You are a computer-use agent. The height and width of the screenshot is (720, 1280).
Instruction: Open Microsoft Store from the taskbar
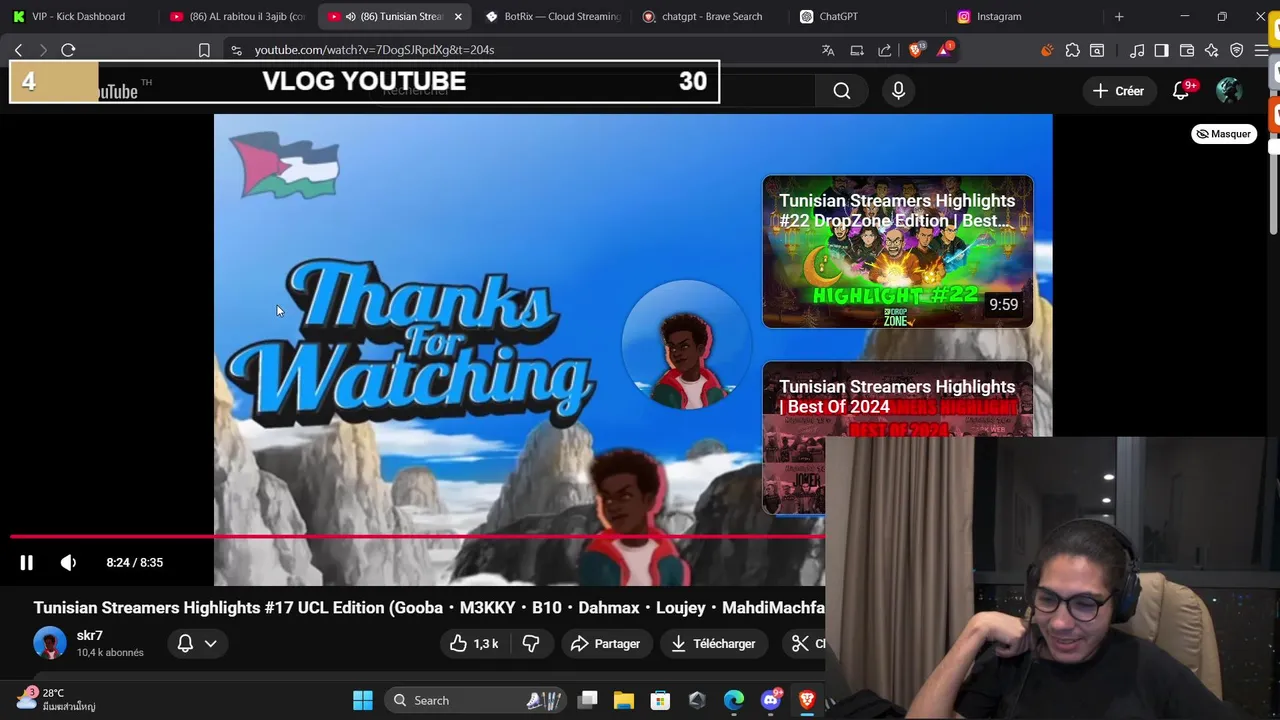point(660,701)
